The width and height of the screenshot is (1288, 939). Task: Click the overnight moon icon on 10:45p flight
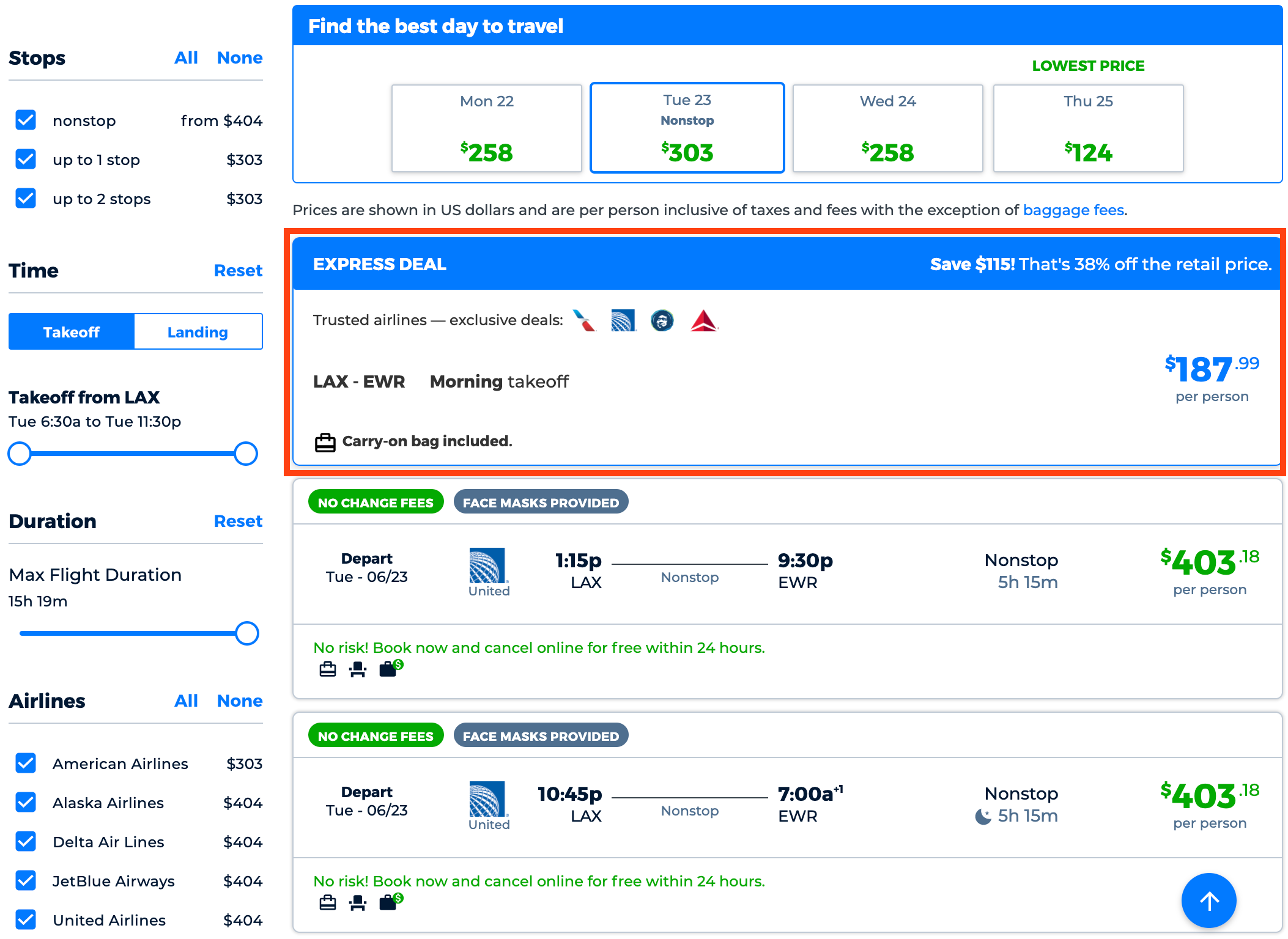[x=983, y=816]
